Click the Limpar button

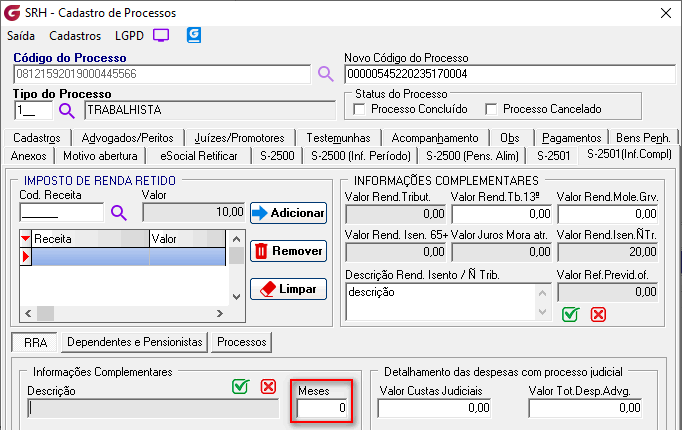pos(288,289)
